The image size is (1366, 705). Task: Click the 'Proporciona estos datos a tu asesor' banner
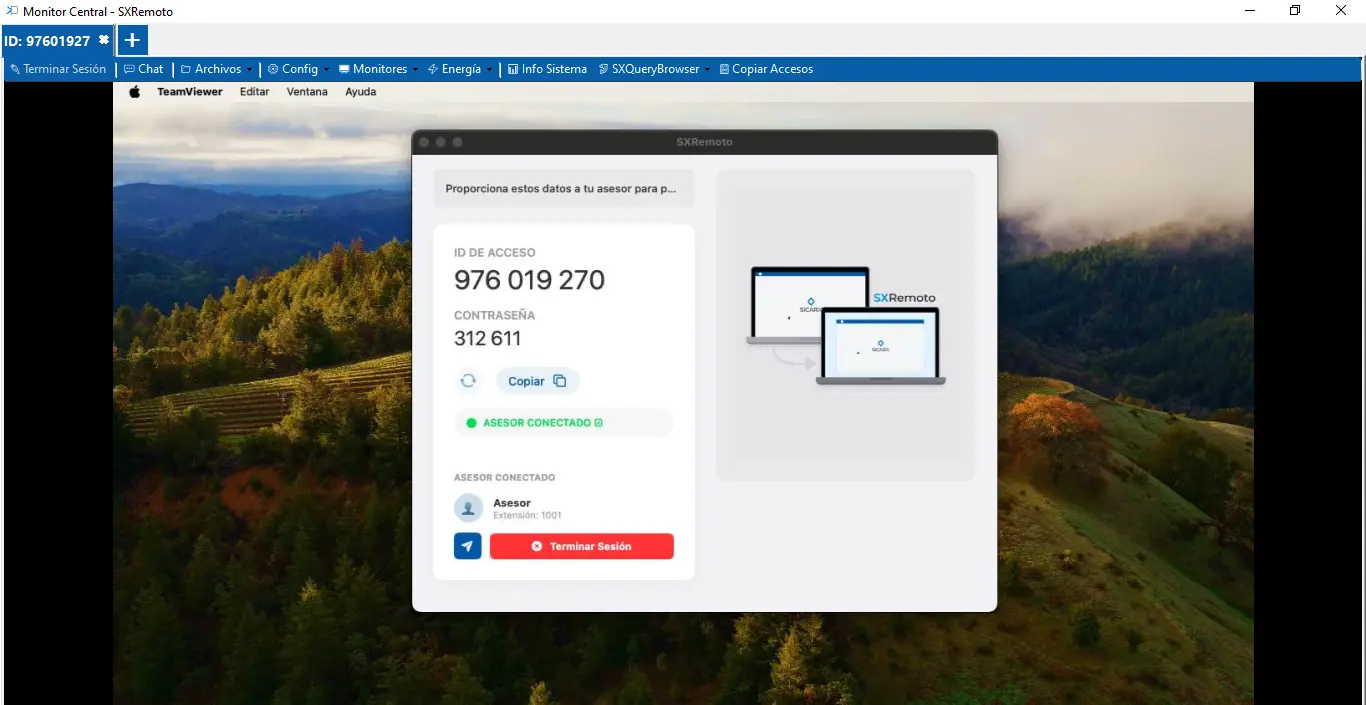pyautogui.click(x=563, y=188)
